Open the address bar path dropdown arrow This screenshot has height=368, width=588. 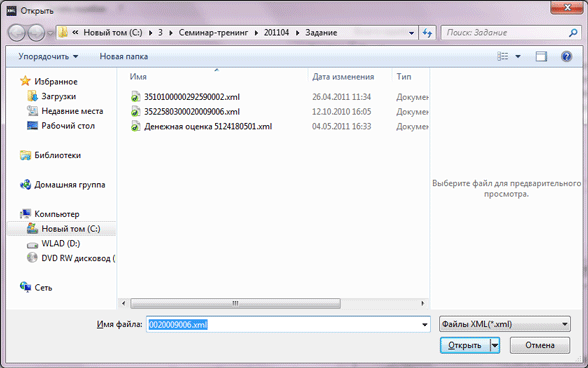pos(411,33)
